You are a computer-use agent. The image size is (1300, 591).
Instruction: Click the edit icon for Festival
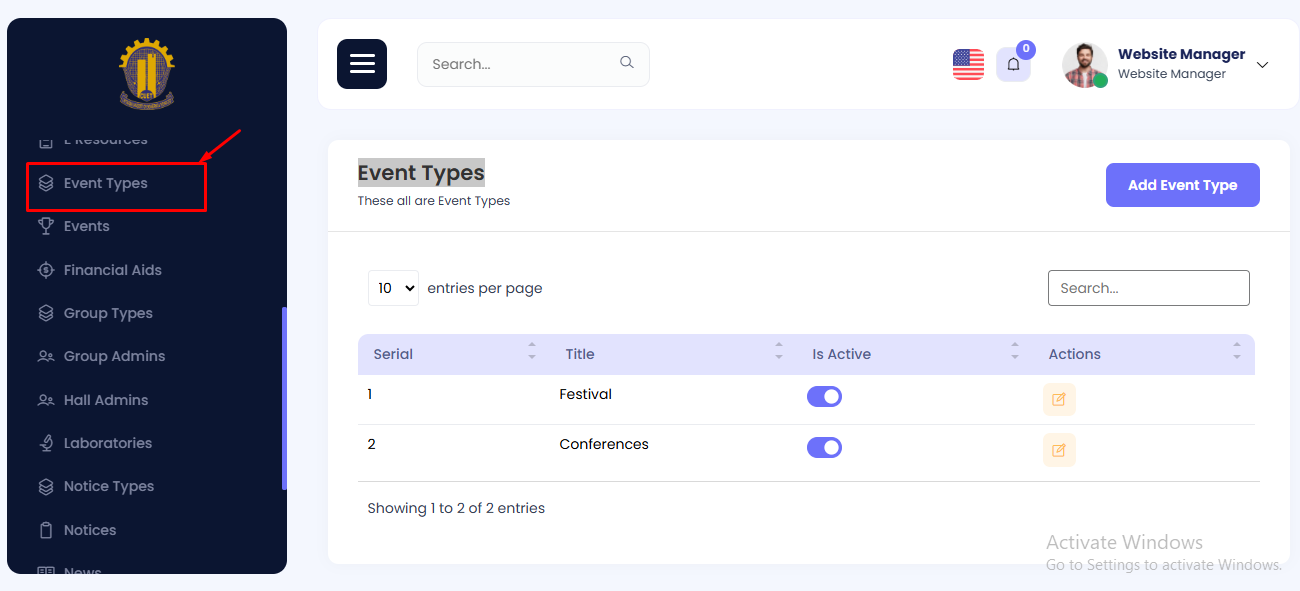(x=1059, y=399)
